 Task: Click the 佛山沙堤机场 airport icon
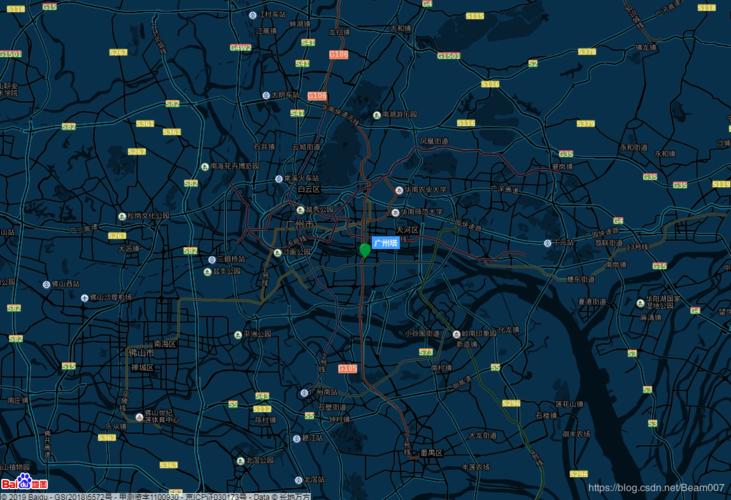click(84, 298)
